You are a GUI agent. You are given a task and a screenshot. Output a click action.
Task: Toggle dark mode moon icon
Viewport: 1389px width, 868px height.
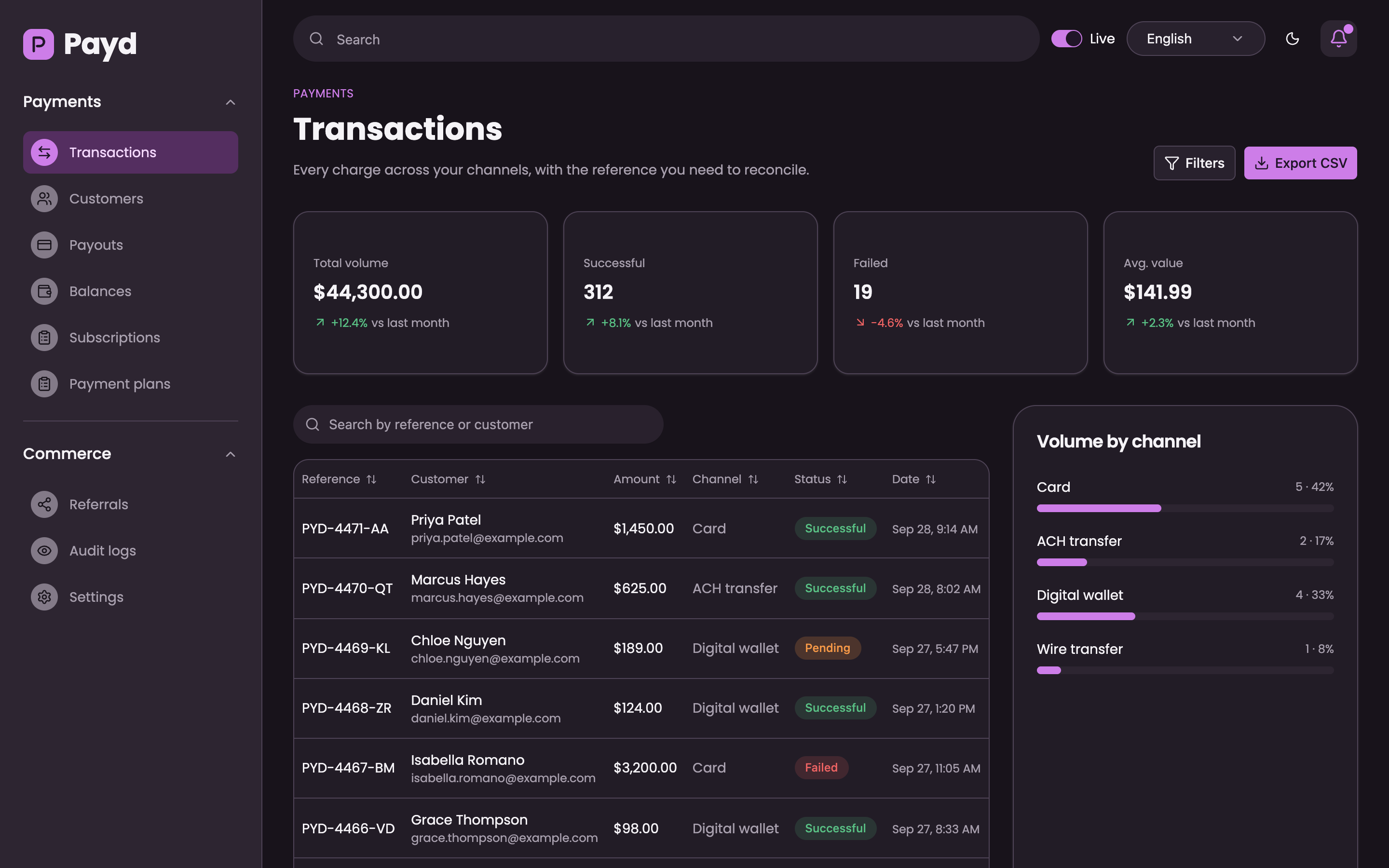point(1293,39)
